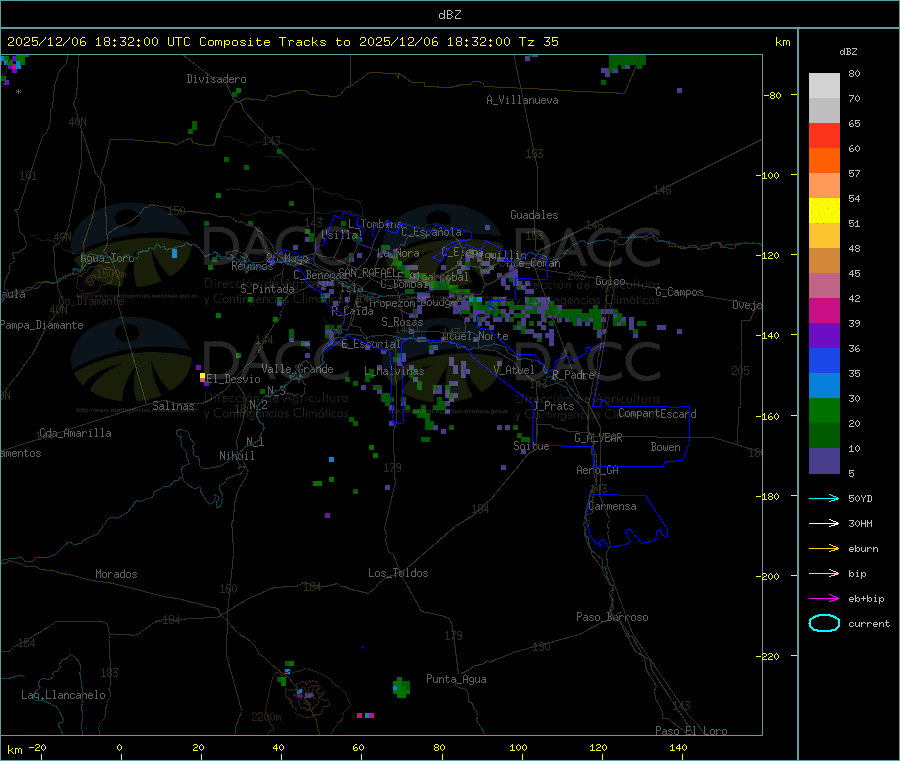Select the magenta eb+bip arrow icon
Viewport: 900px width, 761px height.
click(x=824, y=598)
